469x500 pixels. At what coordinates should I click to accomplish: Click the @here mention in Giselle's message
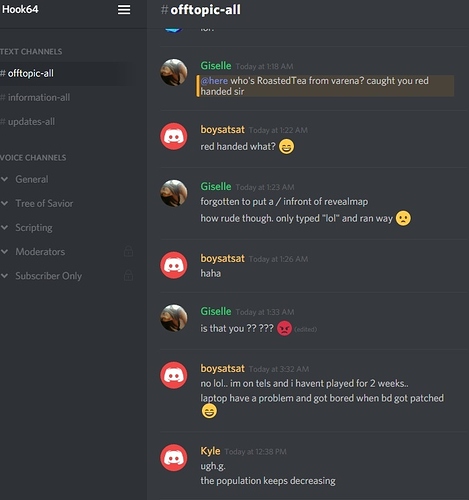pyautogui.click(x=214, y=81)
